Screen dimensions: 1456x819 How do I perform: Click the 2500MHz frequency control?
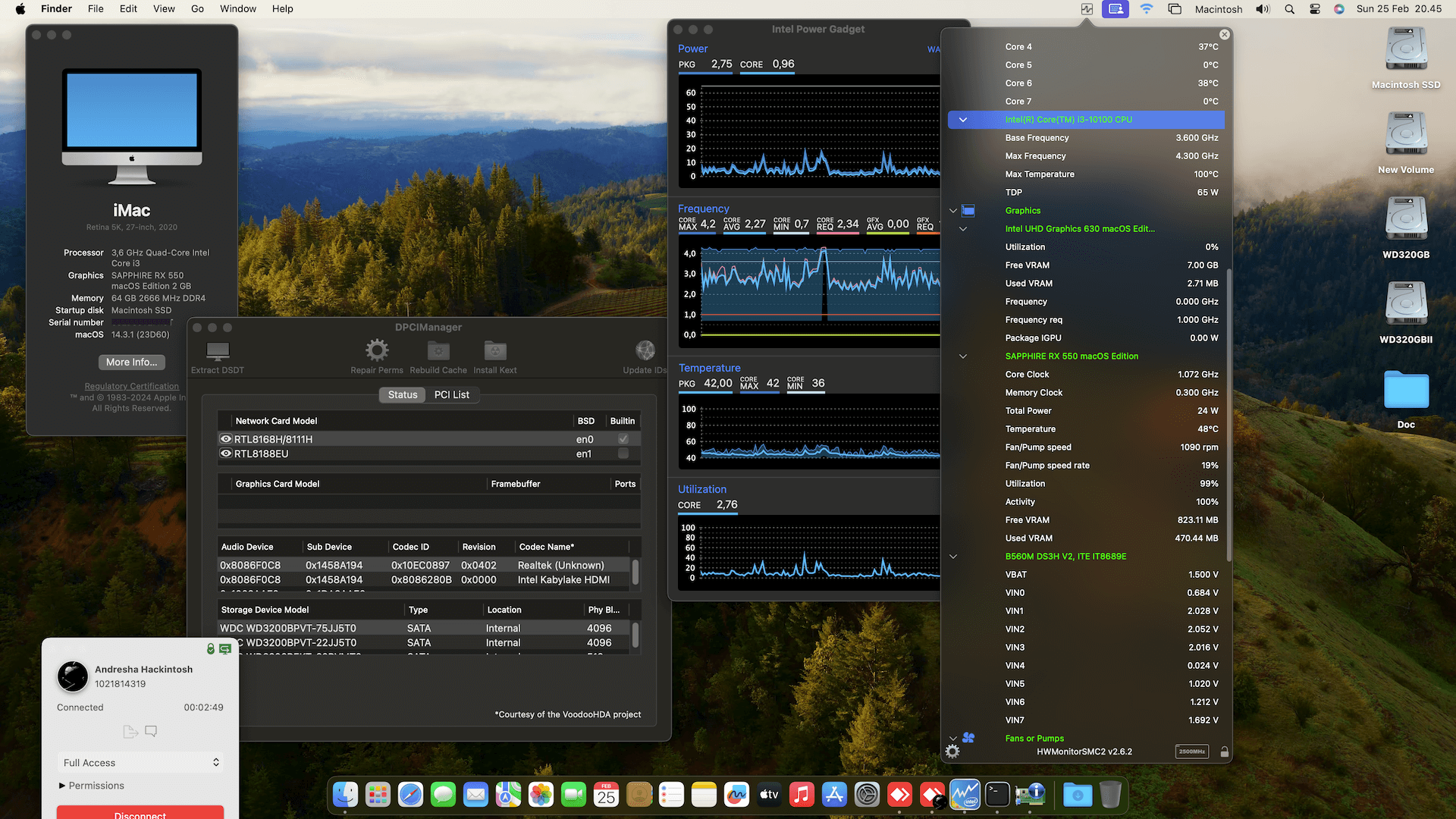click(x=1191, y=751)
